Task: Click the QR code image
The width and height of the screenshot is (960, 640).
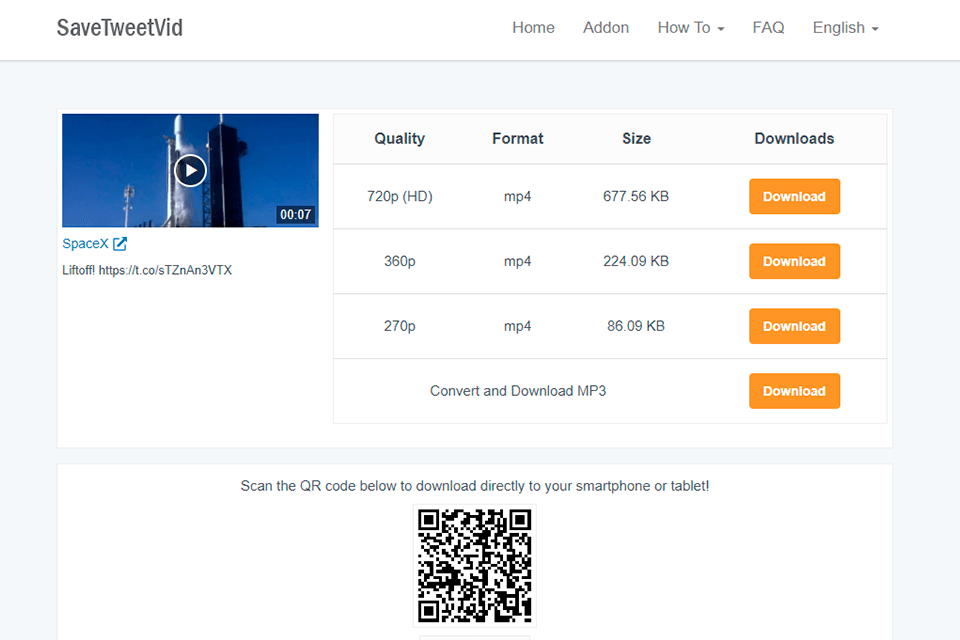Action: click(x=474, y=566)
